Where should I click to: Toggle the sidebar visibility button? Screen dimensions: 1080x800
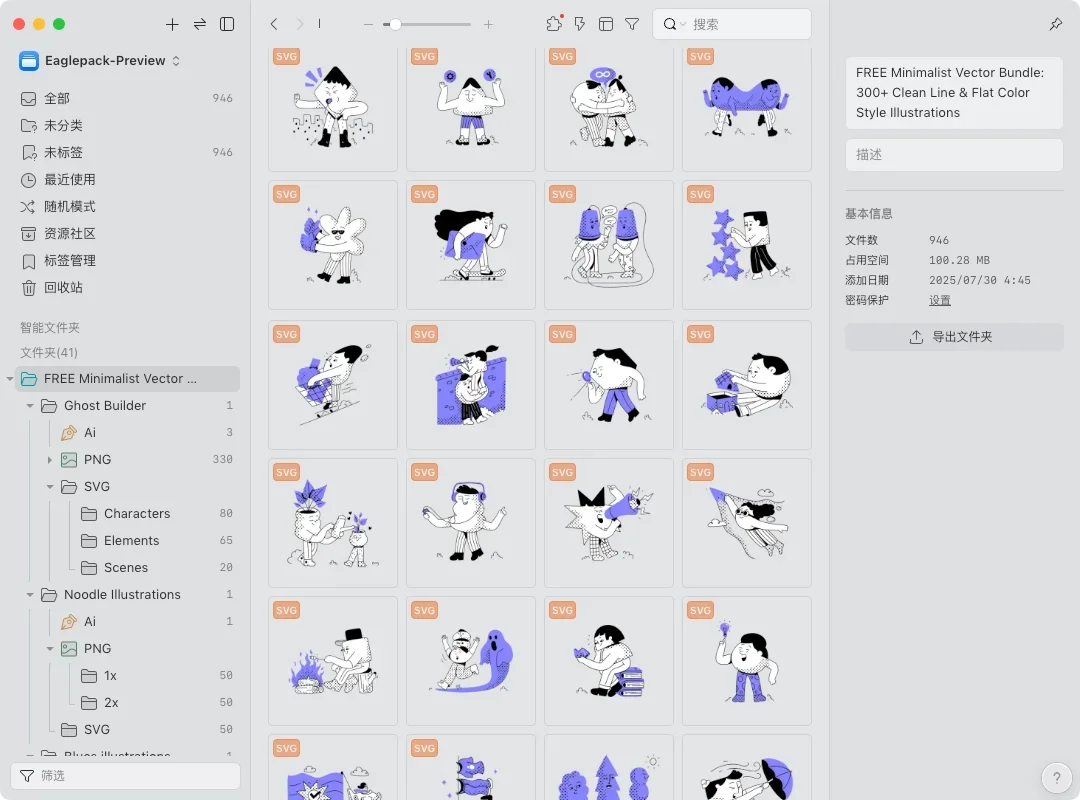[227, 24]
